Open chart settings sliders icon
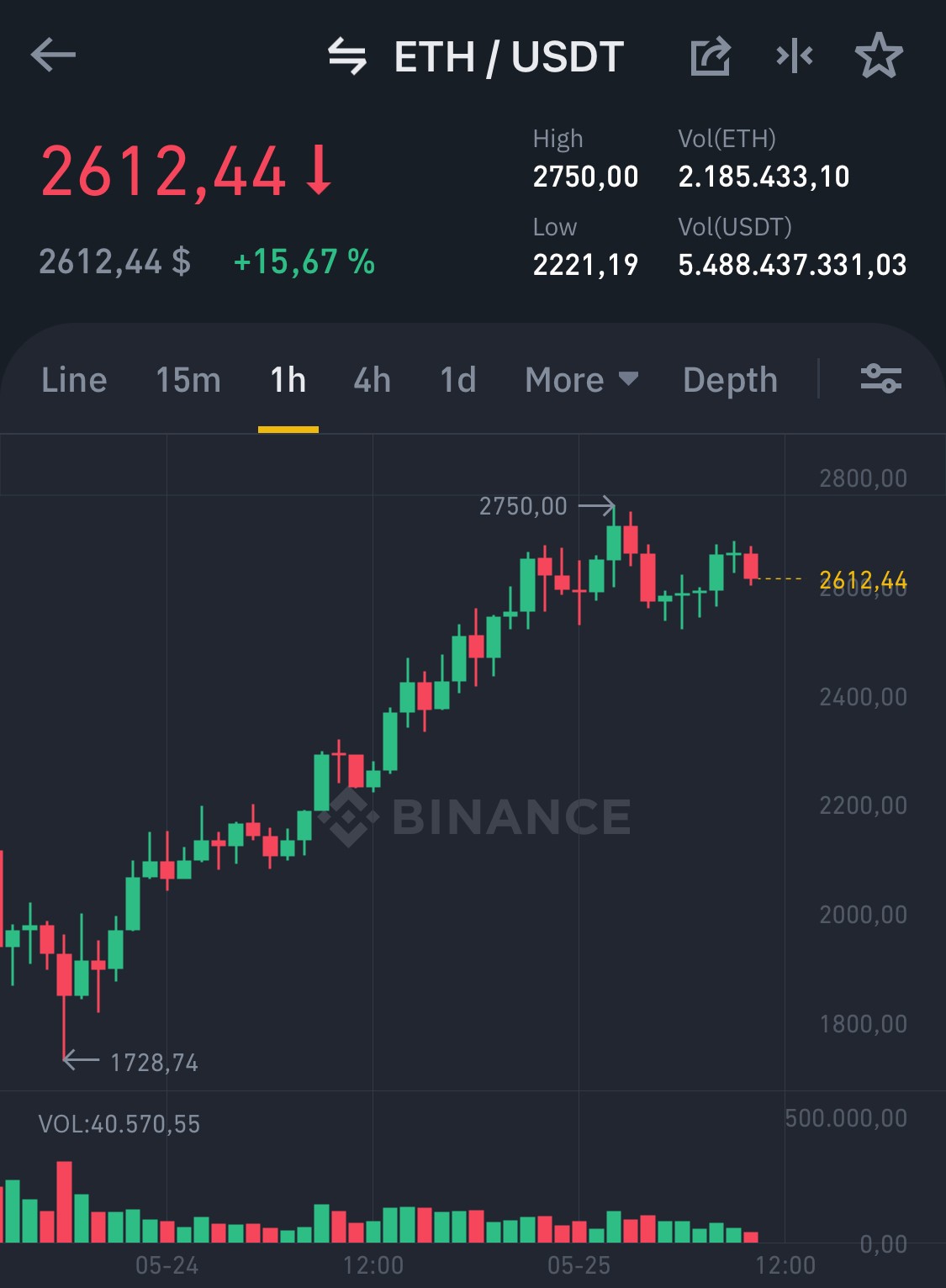 click(x=881, y=379)
